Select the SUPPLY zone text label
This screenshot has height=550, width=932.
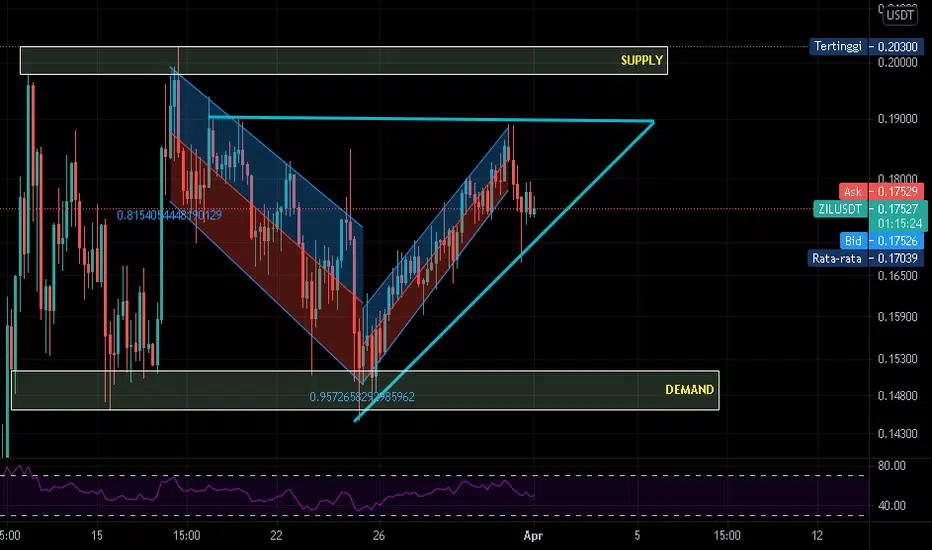click(x=641, y=60)
